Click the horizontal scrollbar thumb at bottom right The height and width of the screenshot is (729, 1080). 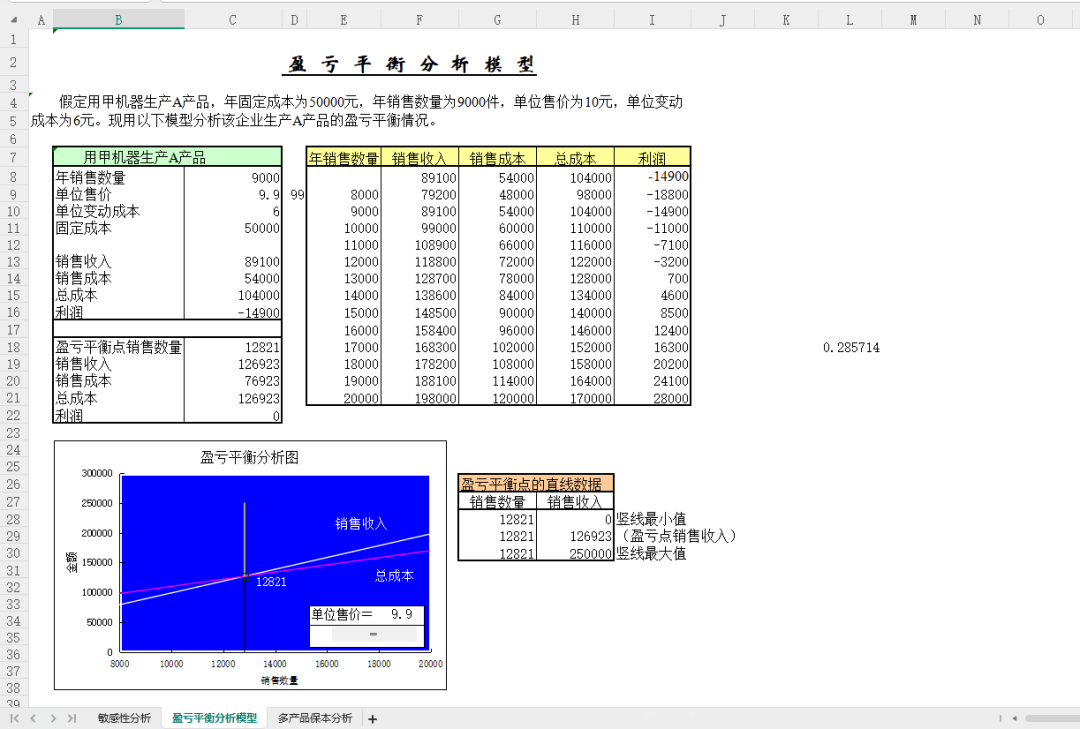click(x=1054, y=719)
